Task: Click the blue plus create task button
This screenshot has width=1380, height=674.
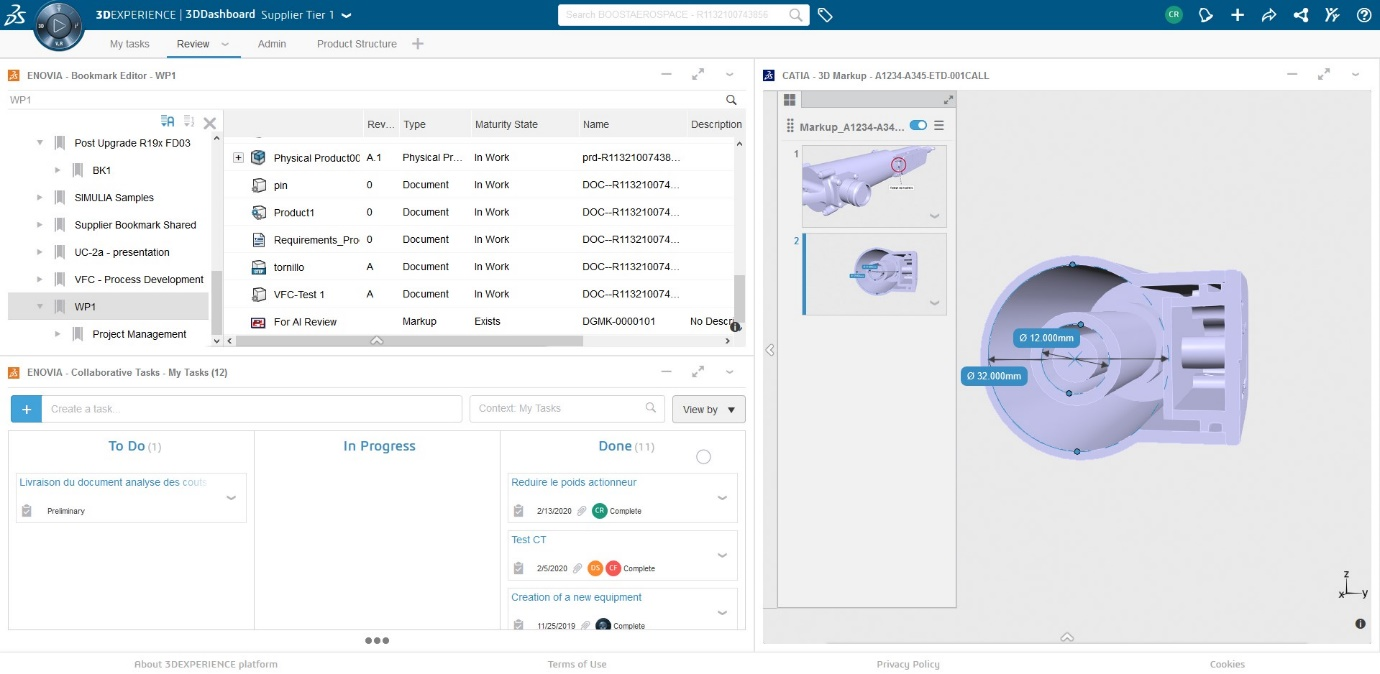Action: pyautogui.click(x=26, y=408)
